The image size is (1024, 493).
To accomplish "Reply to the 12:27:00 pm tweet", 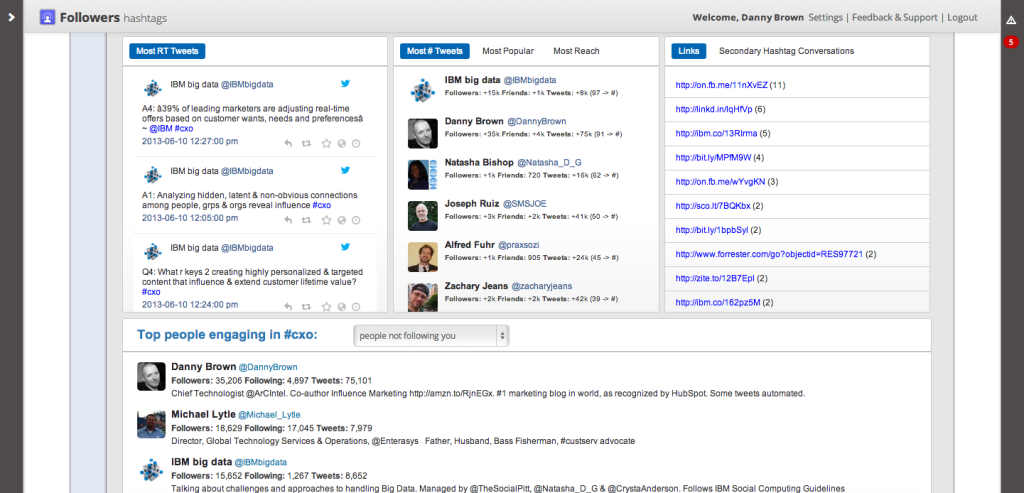I will 288,144.
